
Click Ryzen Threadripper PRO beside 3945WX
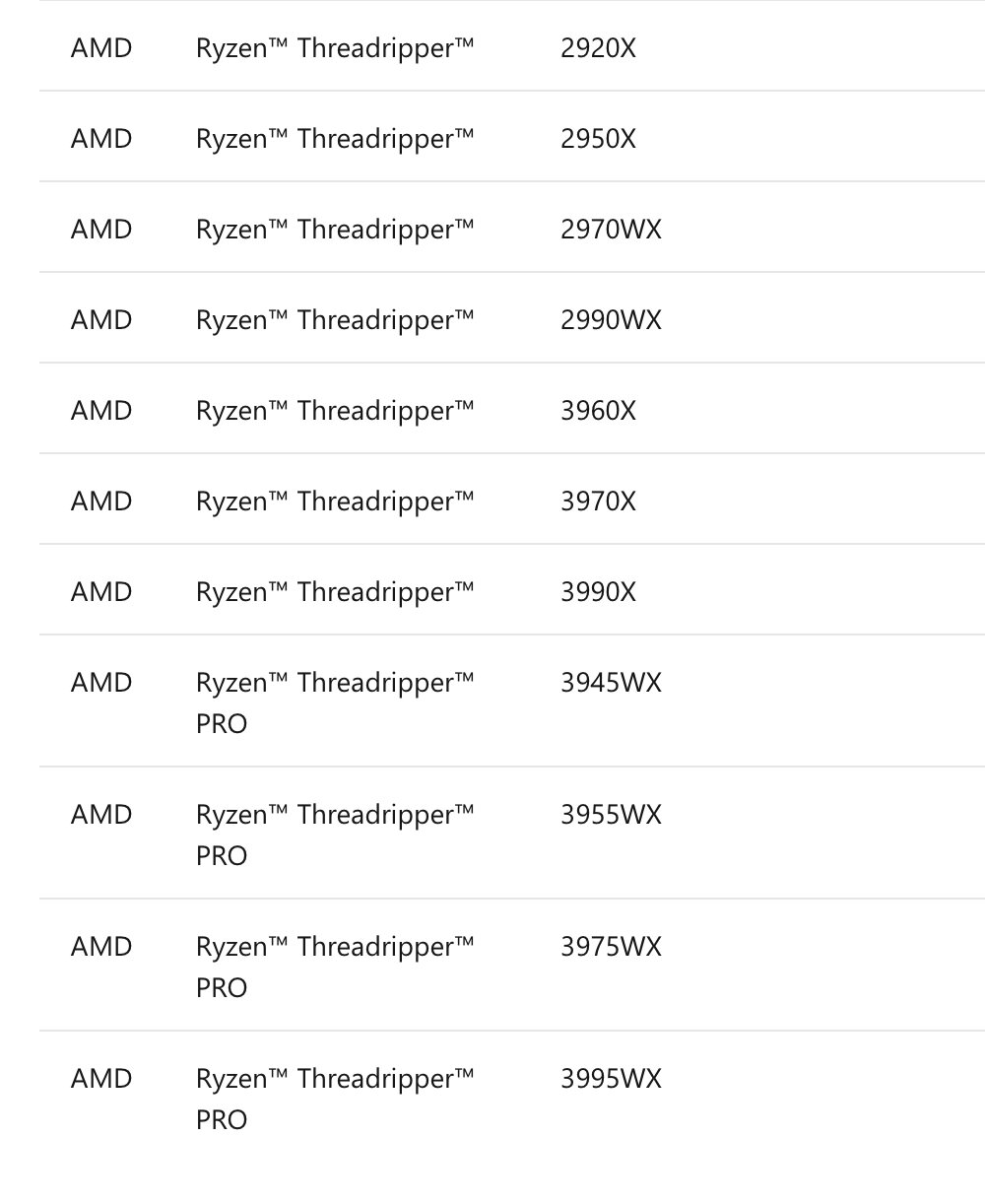point(335,702)
